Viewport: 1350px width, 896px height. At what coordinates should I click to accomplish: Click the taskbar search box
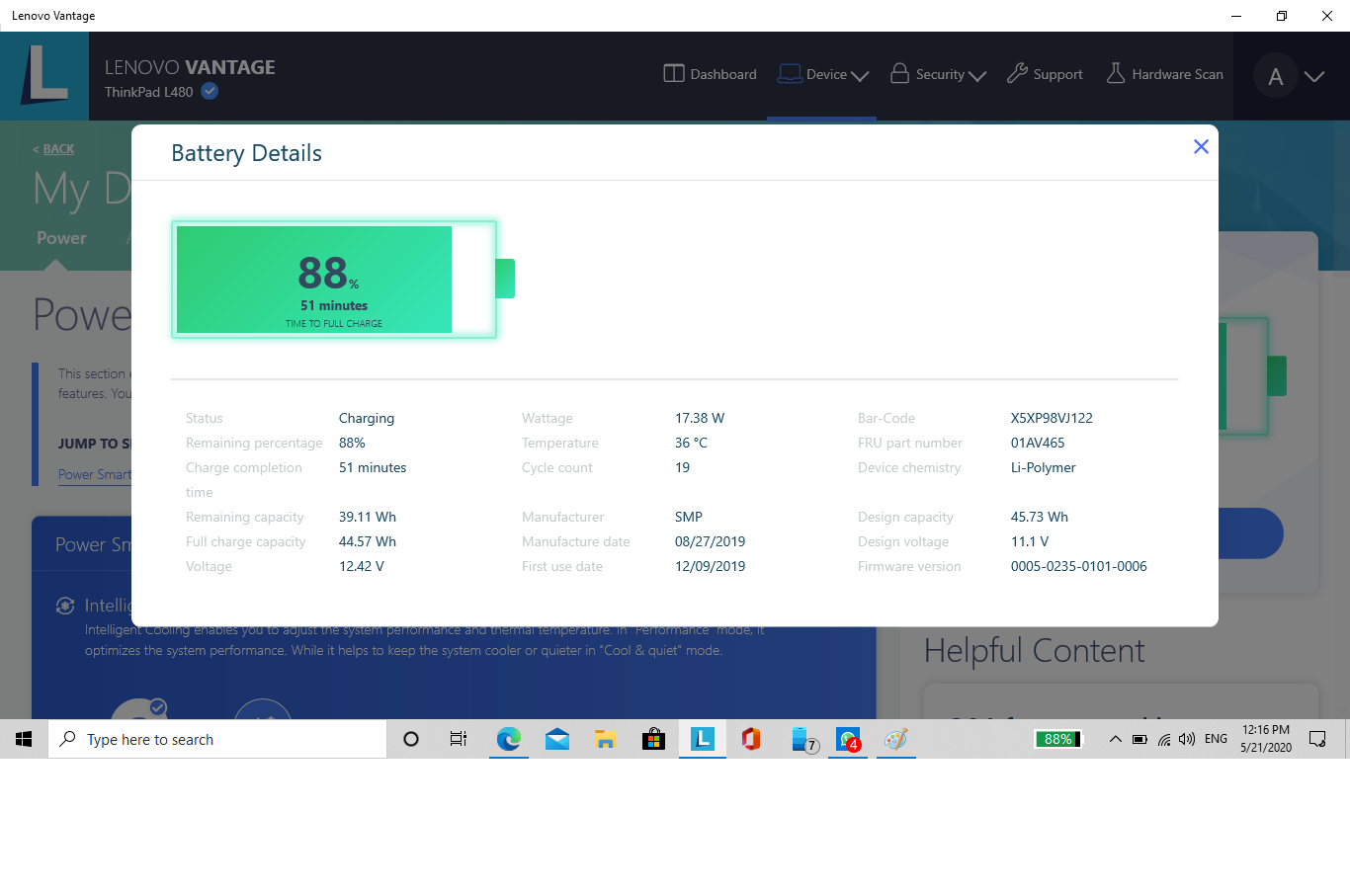tap(217, 739)
